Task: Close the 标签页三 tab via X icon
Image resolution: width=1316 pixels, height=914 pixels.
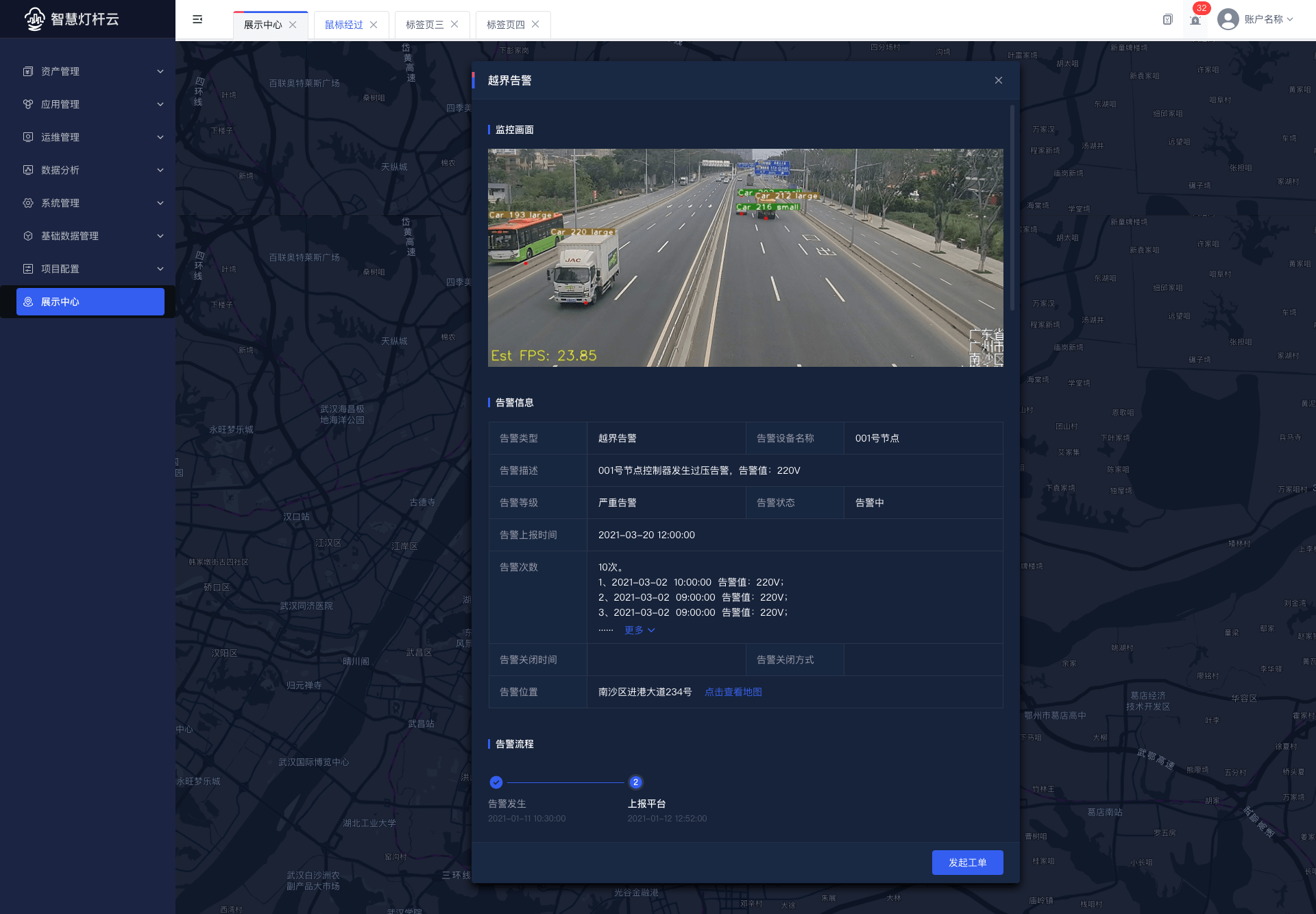Action: 454,25
